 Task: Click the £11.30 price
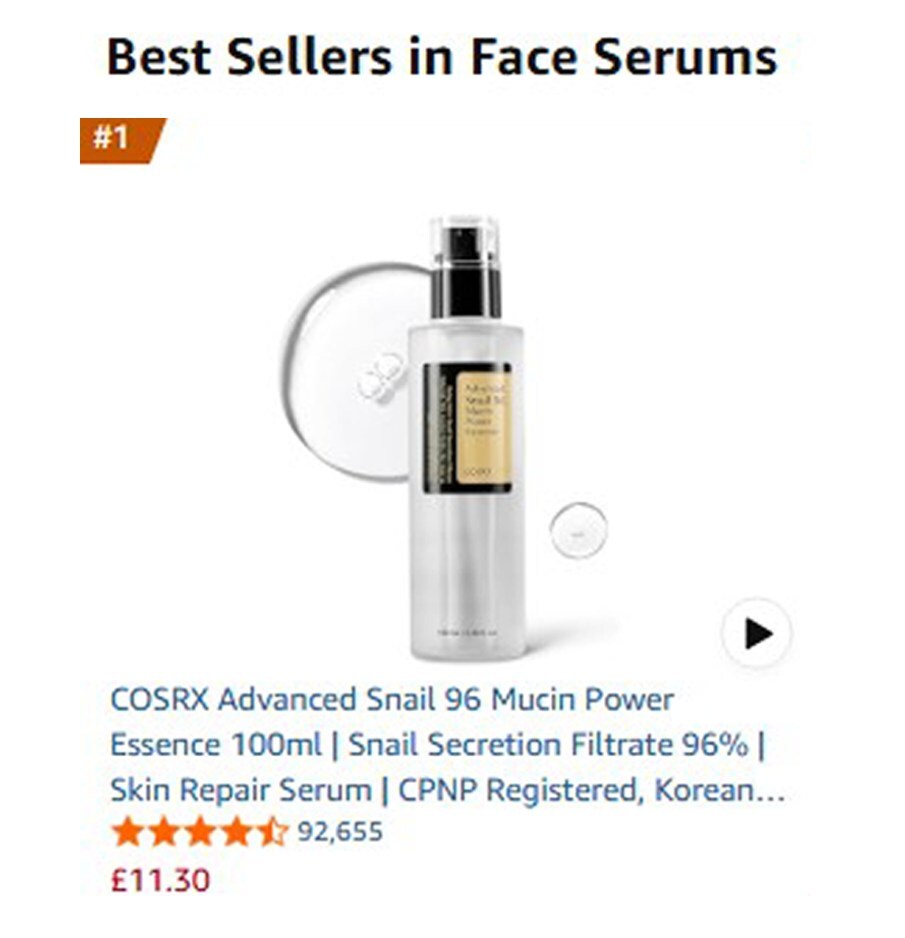(160, 881)
